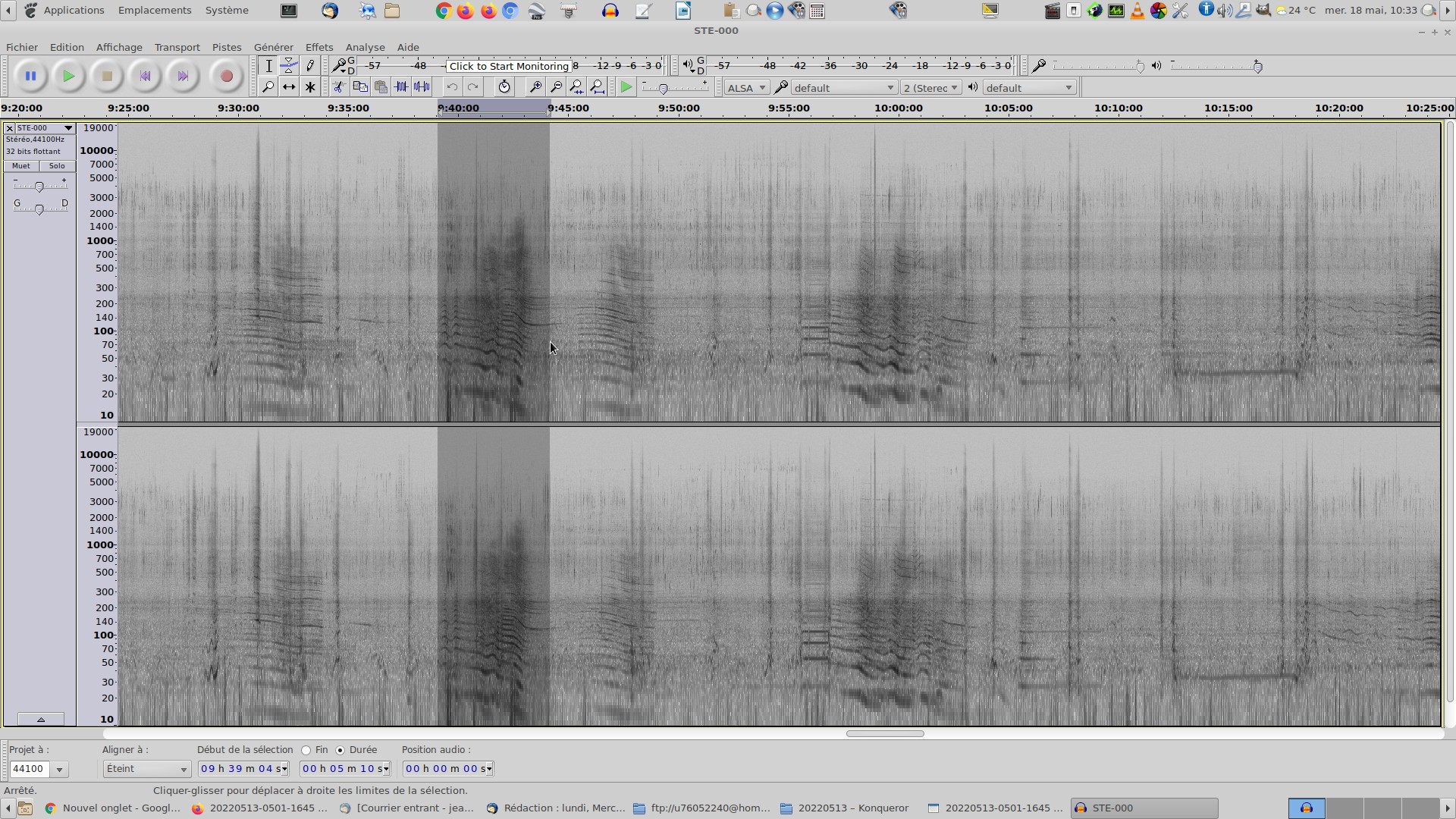Select the Multi-tool asterisk icon

pyautogui.click(x=310, y=87)
